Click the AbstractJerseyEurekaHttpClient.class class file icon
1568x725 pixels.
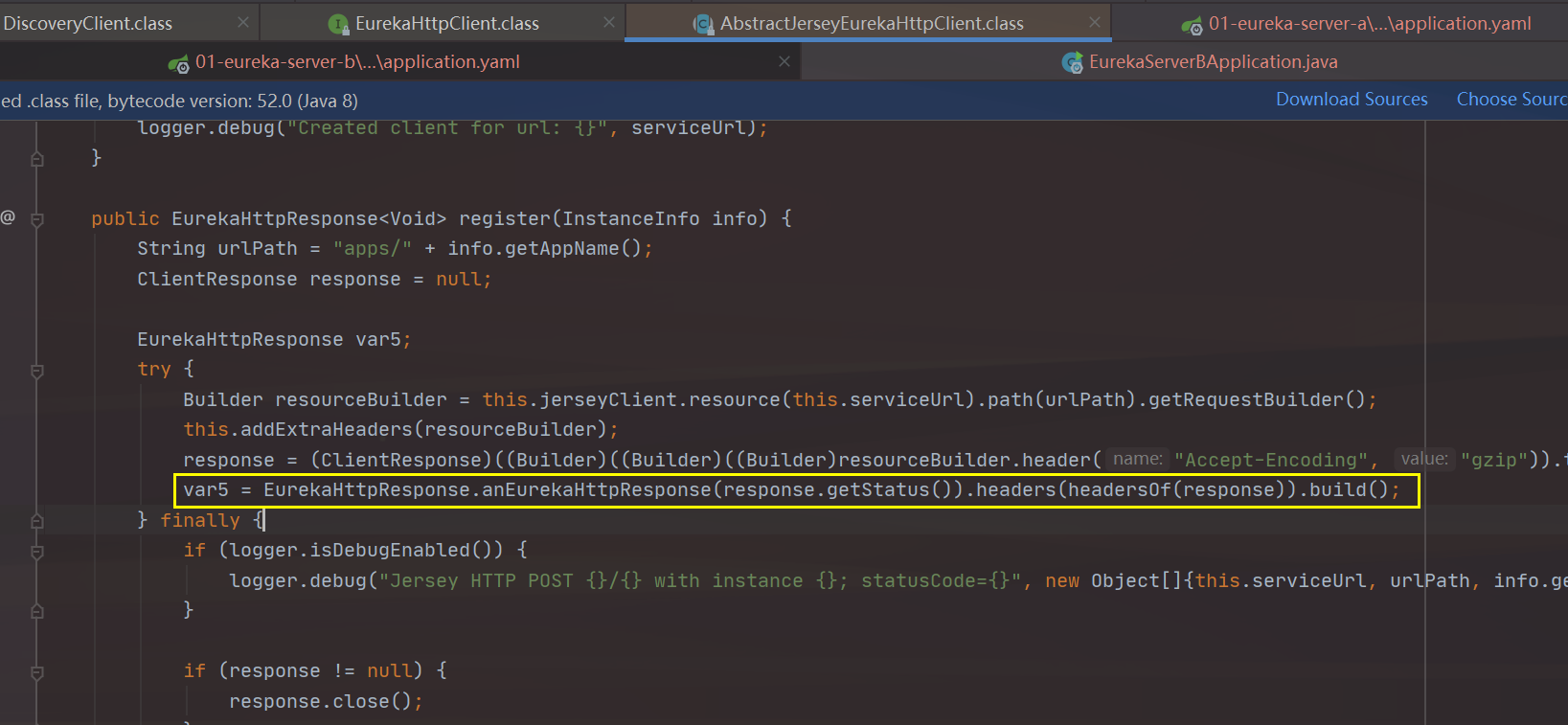coord(703,25)
